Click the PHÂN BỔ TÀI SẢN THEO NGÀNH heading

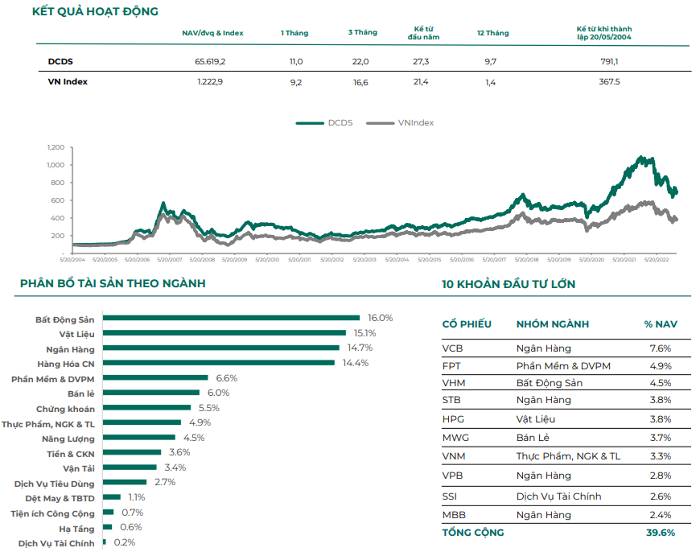(x=113, y=284)
